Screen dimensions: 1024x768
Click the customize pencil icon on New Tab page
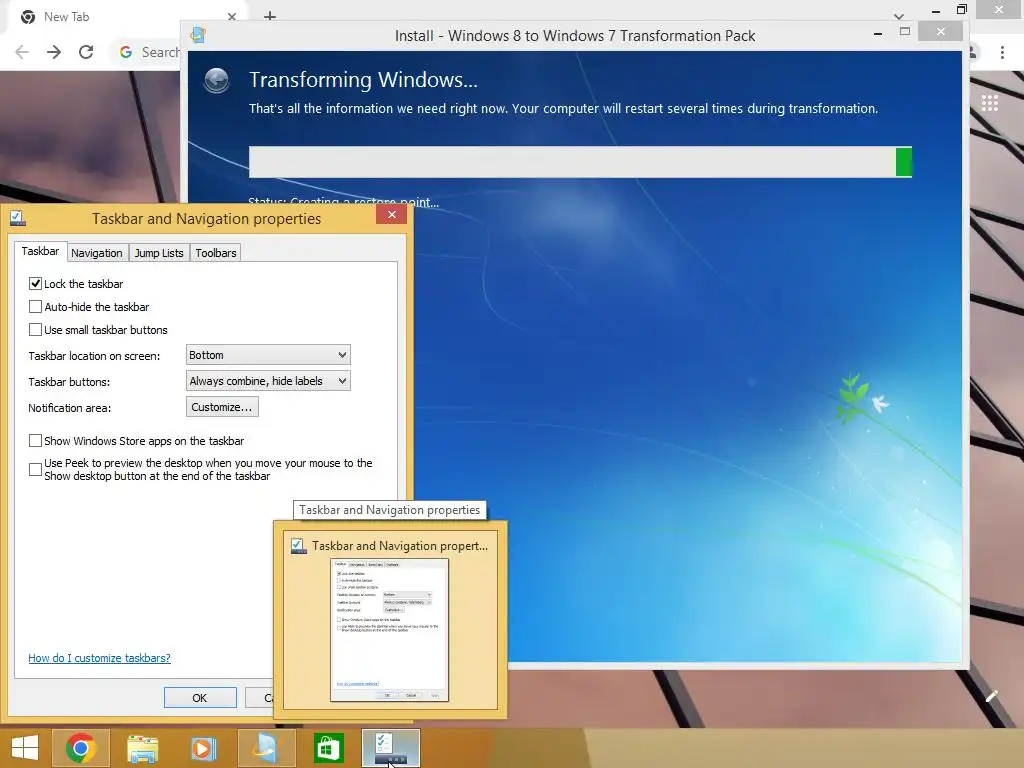[991, 696]
